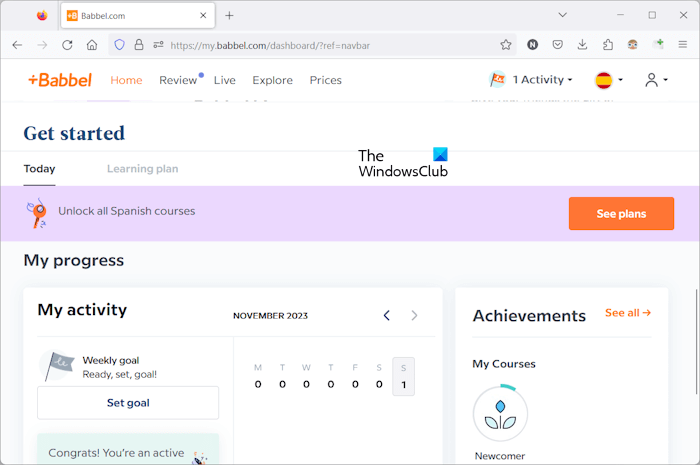Open the site permissions icon in address bar

(x=158, y=45)
